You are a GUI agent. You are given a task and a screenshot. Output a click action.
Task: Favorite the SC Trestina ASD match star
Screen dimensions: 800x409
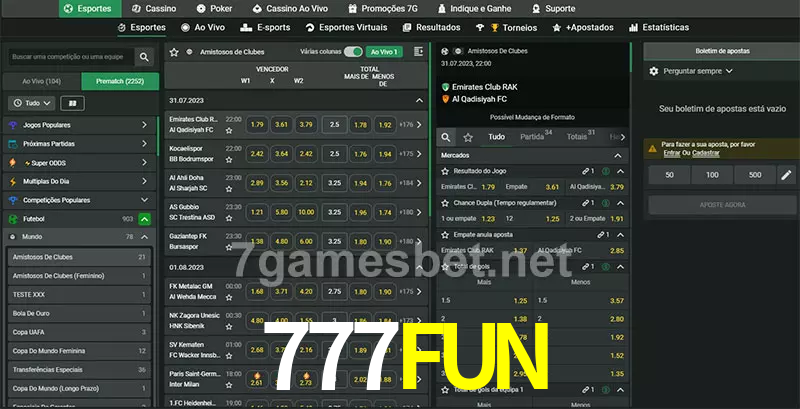tap(229, 218)
